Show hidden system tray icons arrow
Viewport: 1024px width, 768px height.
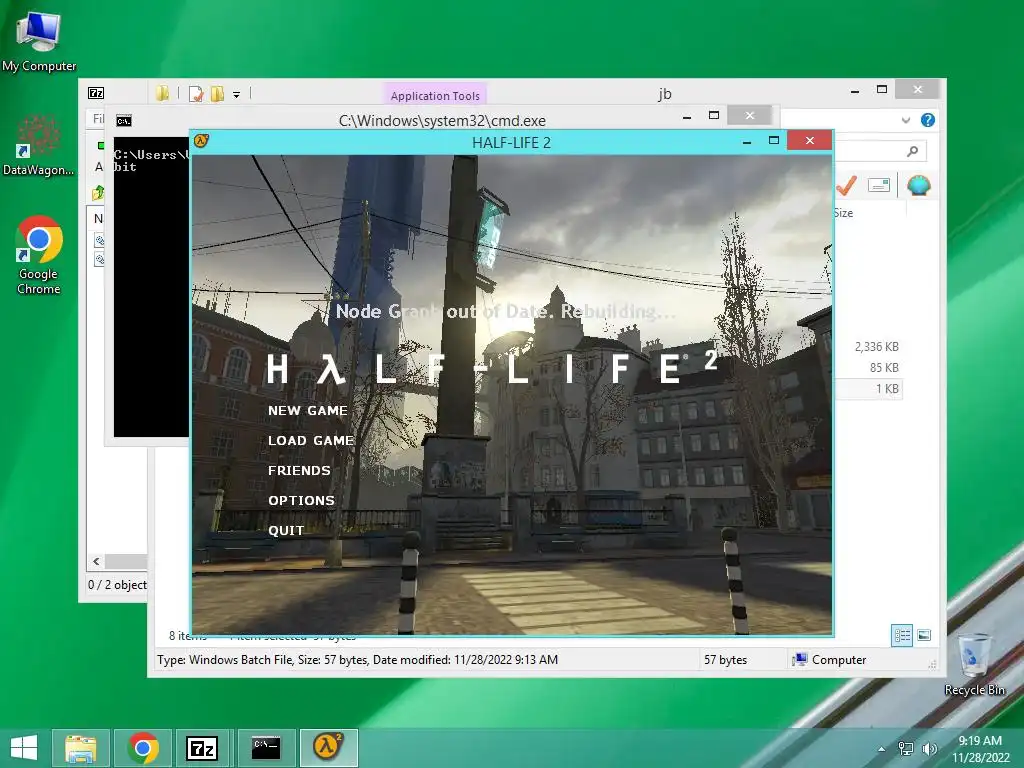click(882, 749)
